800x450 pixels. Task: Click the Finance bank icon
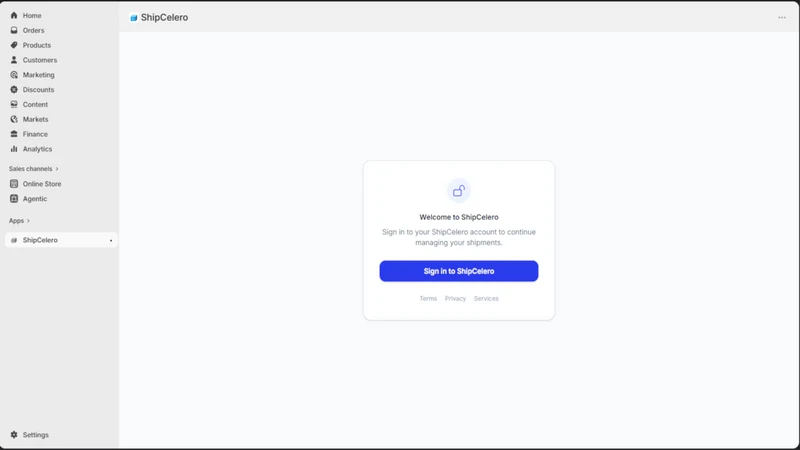point(14,134)
